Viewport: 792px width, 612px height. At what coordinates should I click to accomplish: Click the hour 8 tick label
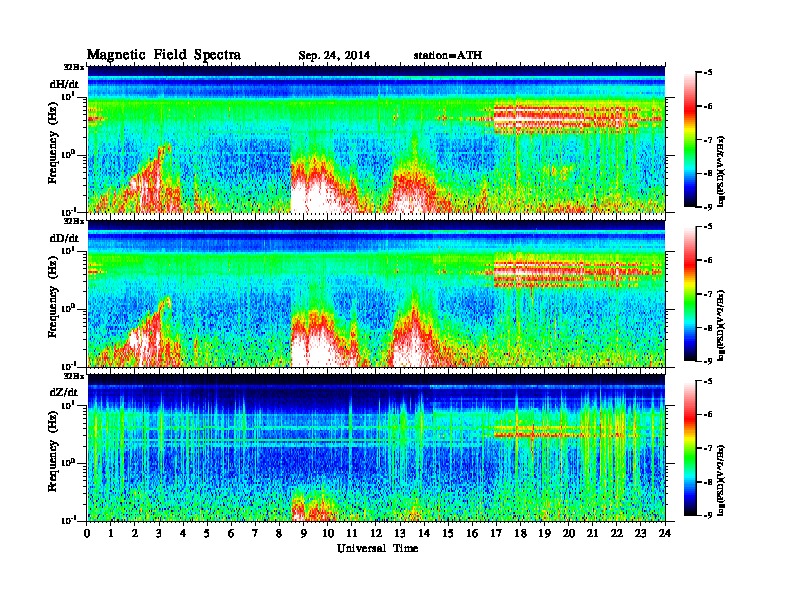(x=279, y=533)
